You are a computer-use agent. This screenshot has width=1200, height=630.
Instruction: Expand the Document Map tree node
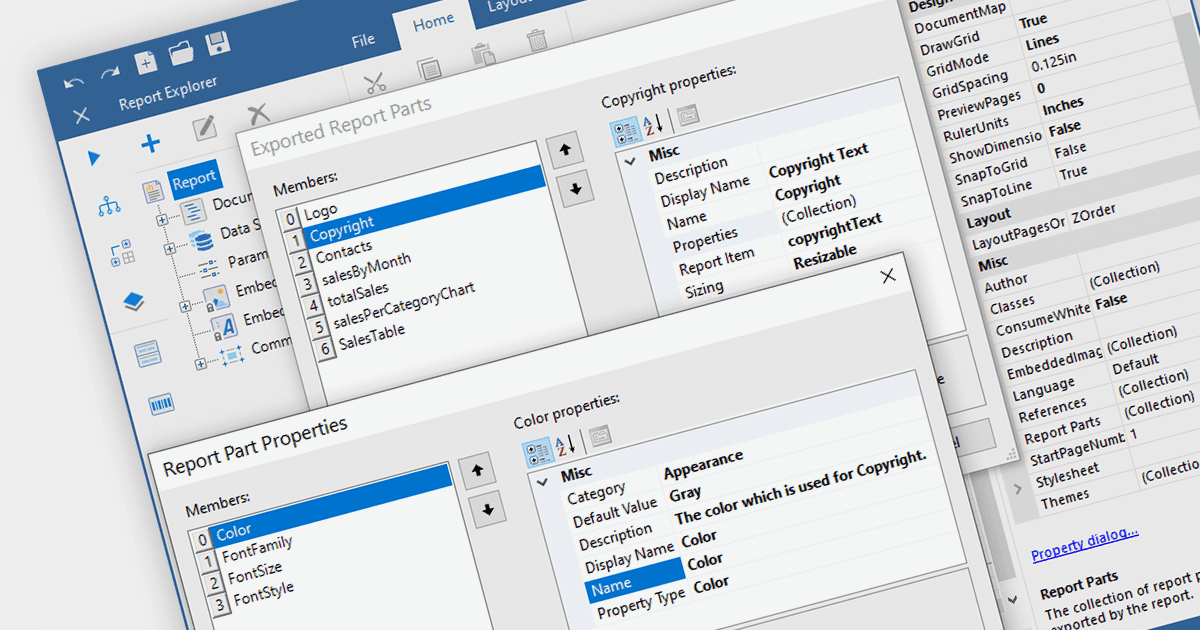click(x=162, y=221)
